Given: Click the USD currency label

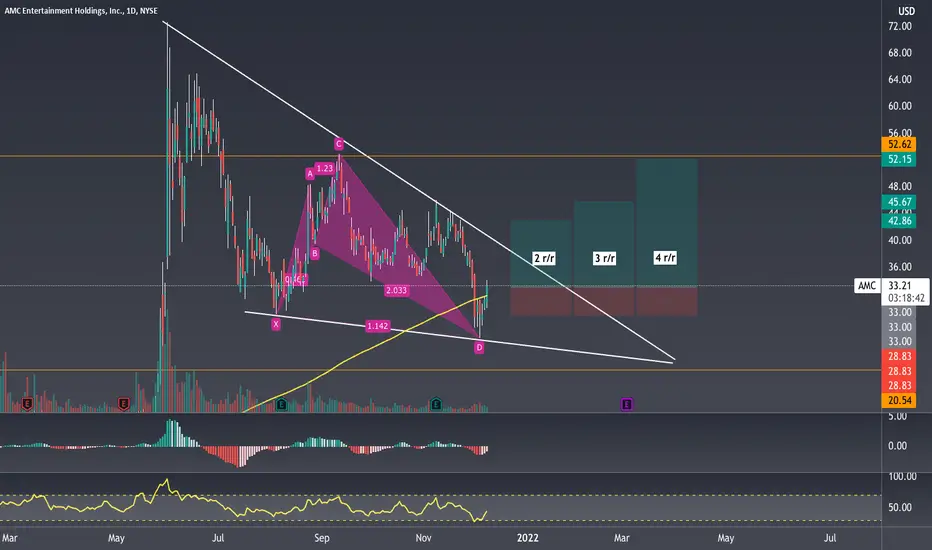Looking at the screenshot, I should [x=906, y=11].
